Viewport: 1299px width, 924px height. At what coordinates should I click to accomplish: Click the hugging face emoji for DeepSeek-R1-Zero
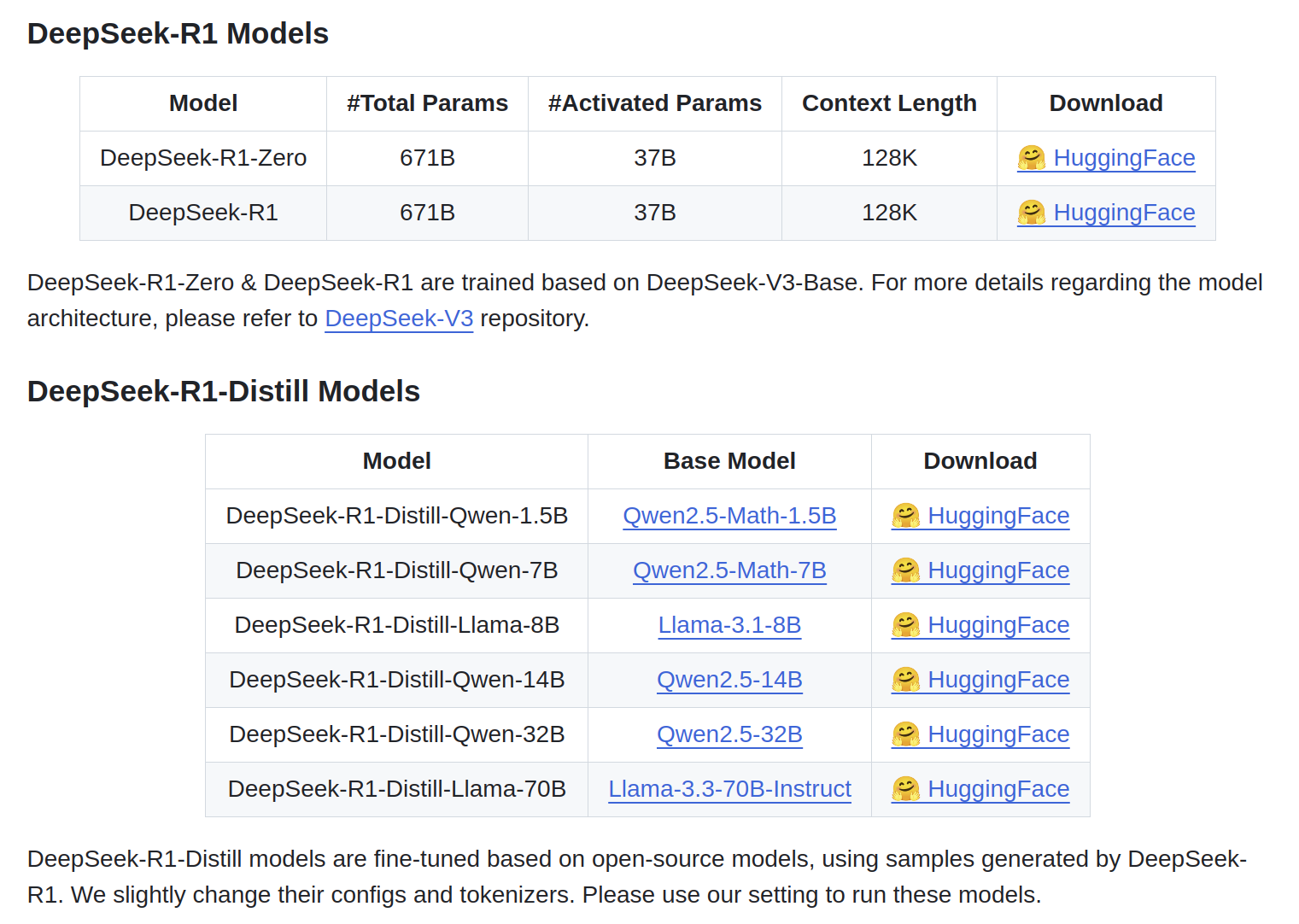(1031, 158)
